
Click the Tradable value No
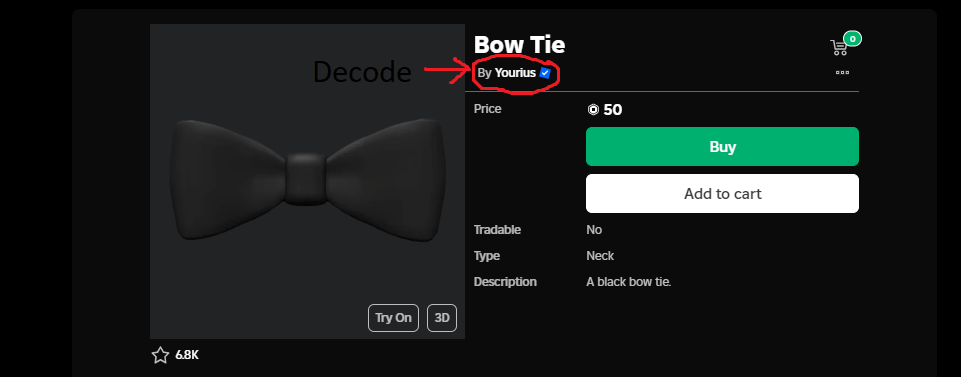coord(594,230)
